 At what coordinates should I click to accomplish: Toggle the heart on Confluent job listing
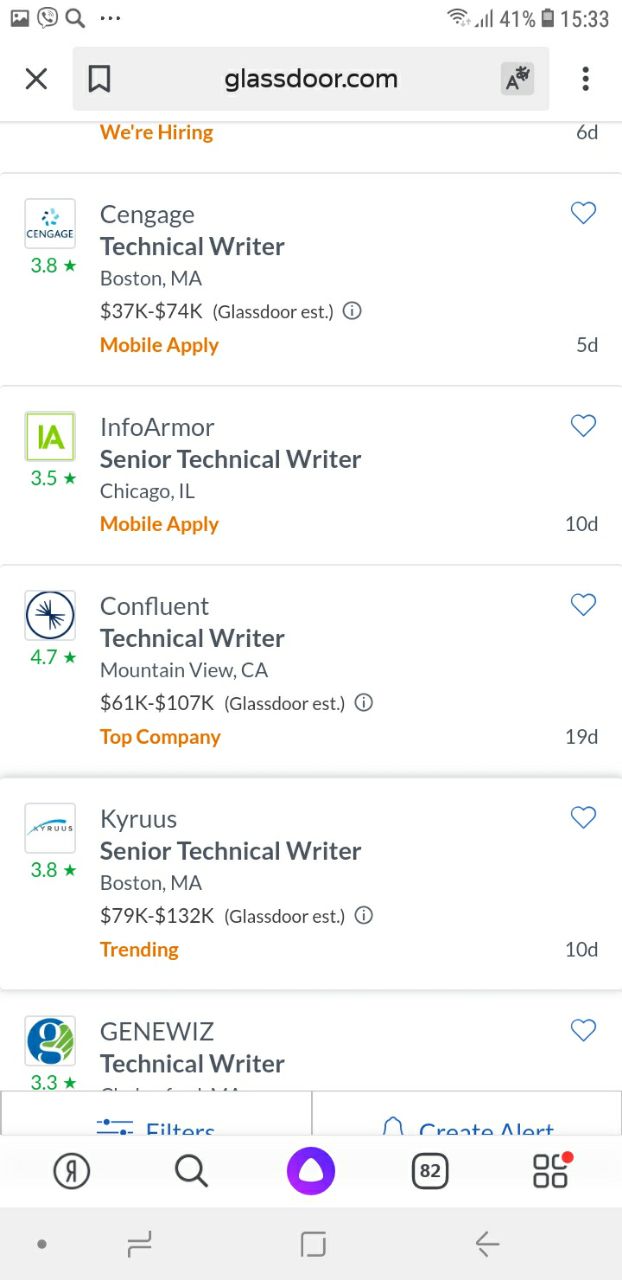click(x=583, y=605)
